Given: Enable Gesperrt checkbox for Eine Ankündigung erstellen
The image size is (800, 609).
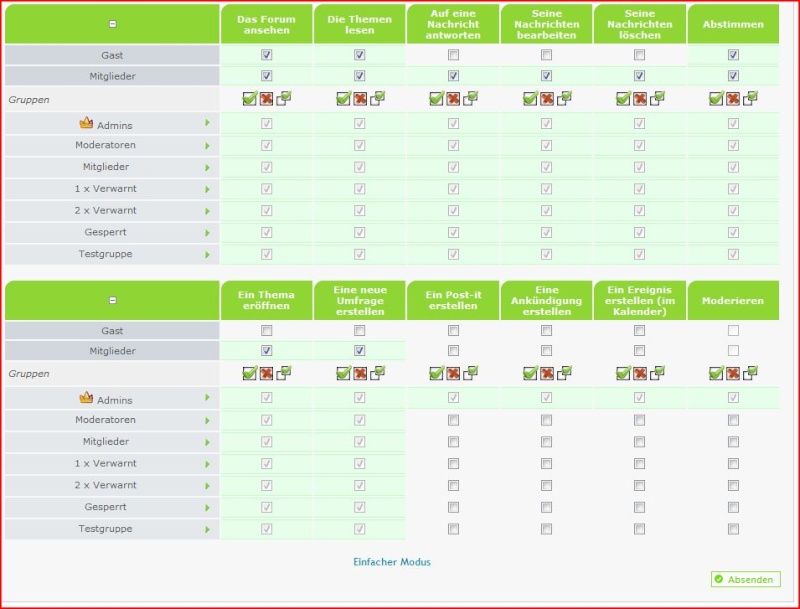Looking at the screenshot, I should point(546,507).
